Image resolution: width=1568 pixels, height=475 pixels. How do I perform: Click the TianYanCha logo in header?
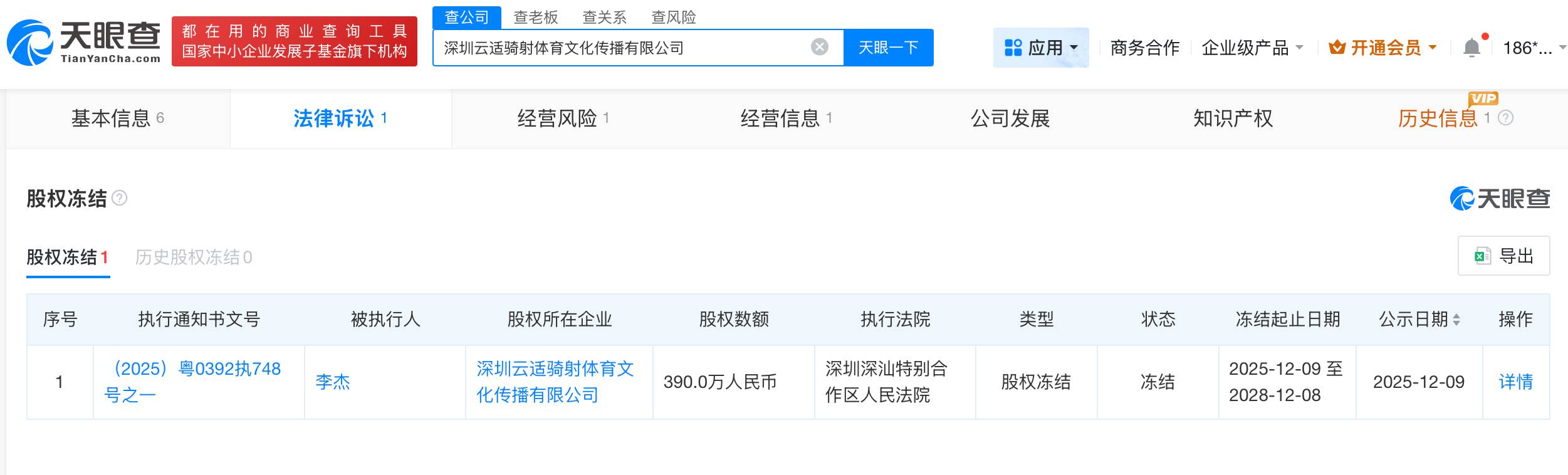84,42
